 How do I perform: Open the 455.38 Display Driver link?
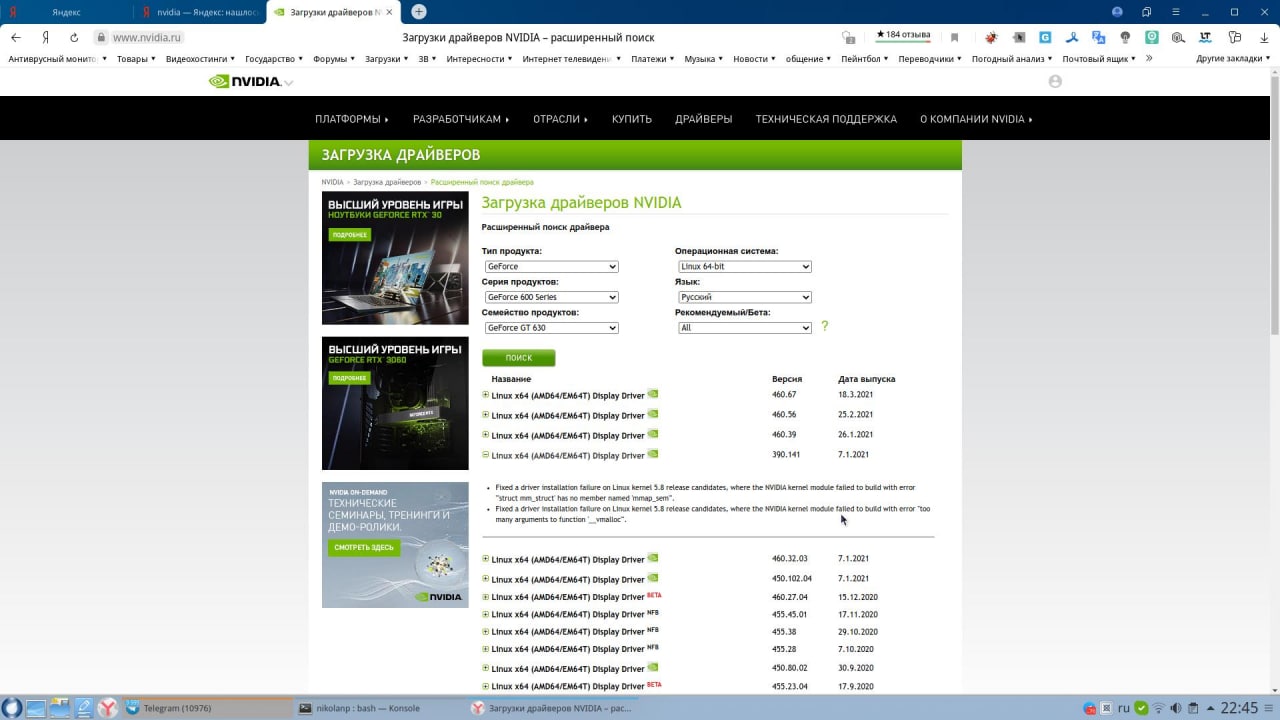point(568,632)
